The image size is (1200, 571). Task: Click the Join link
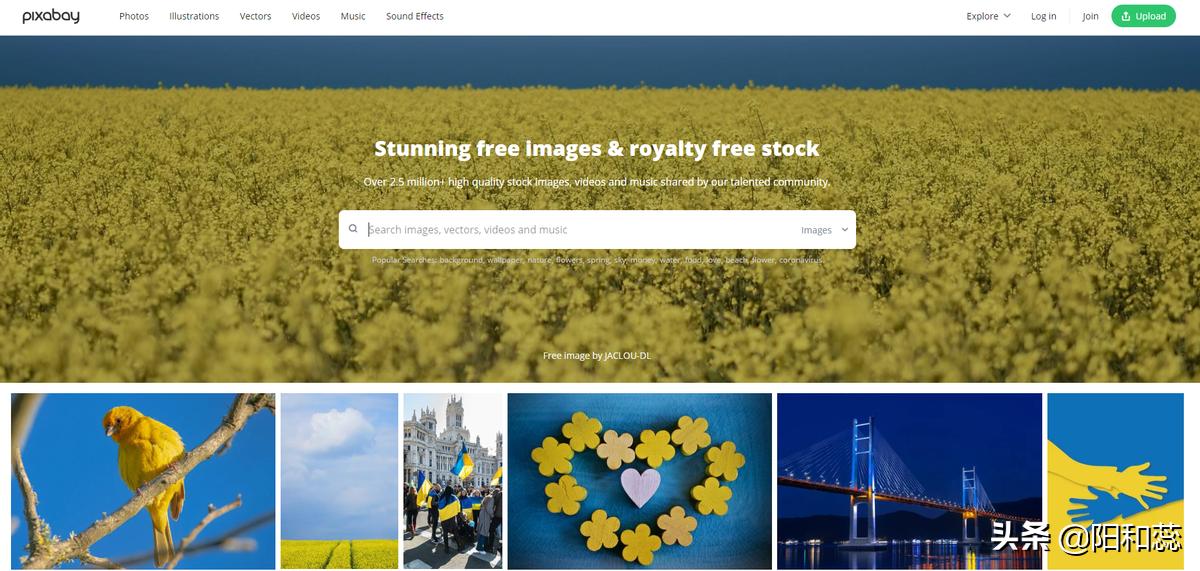(1090, 16)
